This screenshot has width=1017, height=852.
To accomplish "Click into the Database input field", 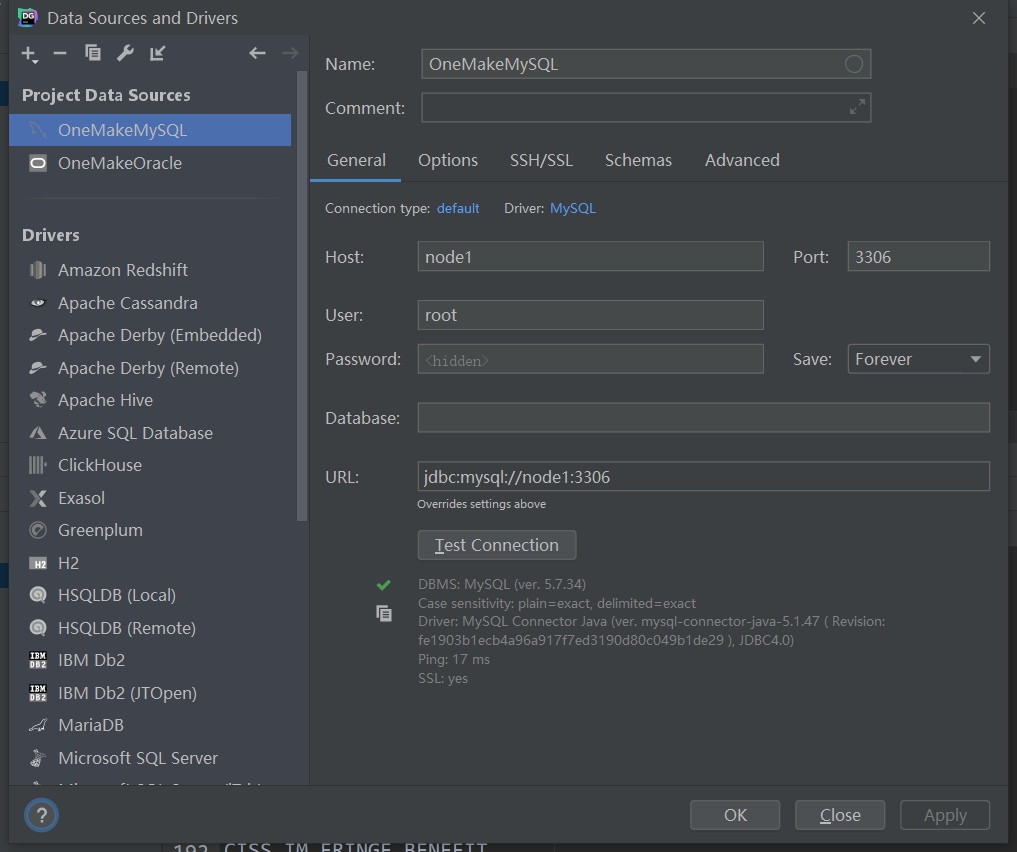I will (703, 418).
